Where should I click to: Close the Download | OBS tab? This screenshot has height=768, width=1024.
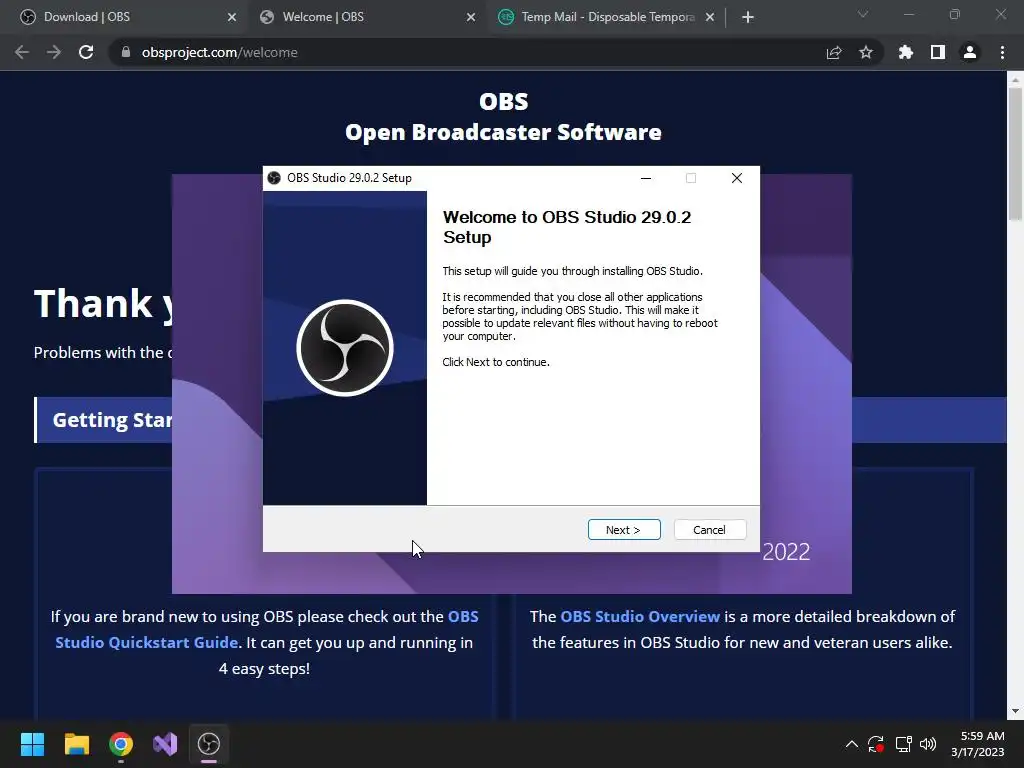coord(232,18)
